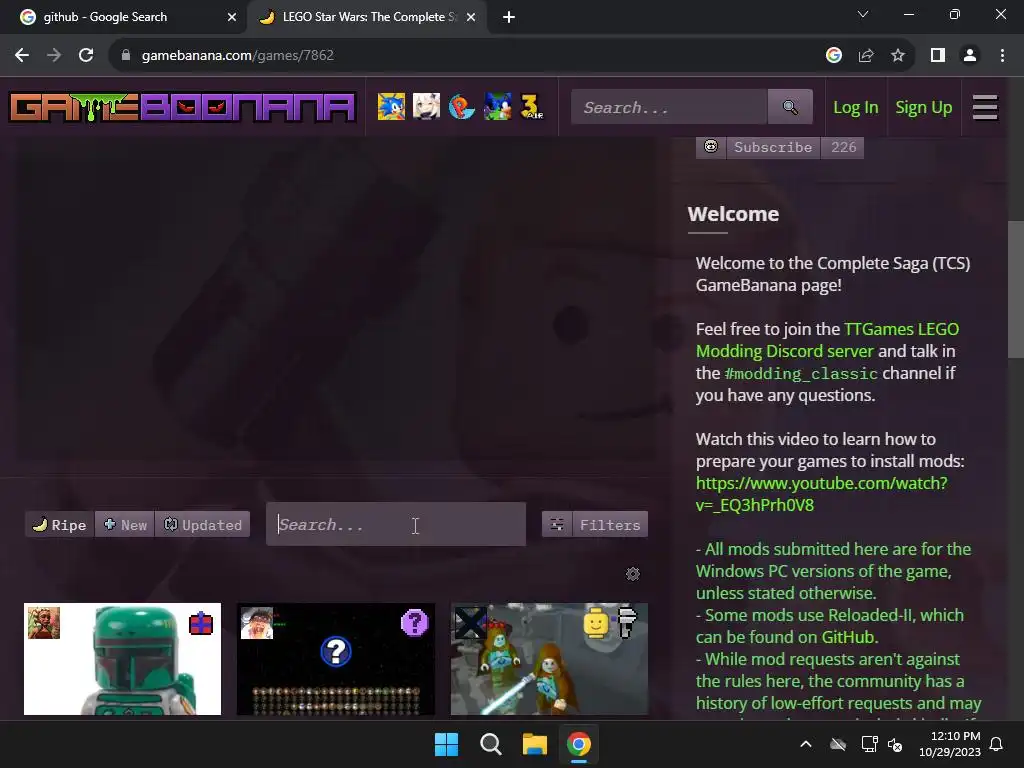Click the GameBanana logo
This screenshot has height=768, width=1024.
tap(182, 107)
